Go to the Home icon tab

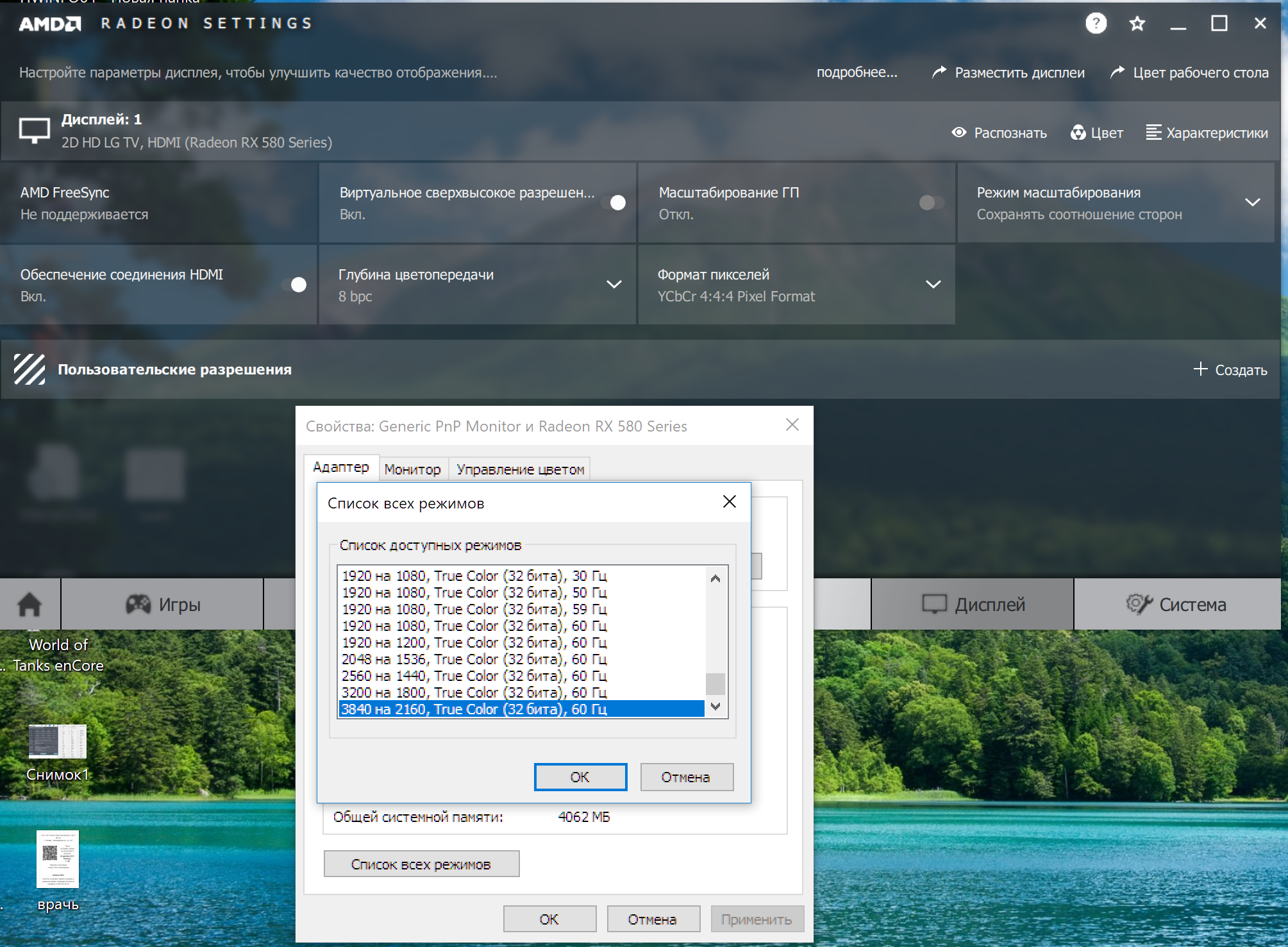click(x=29, y=604)
